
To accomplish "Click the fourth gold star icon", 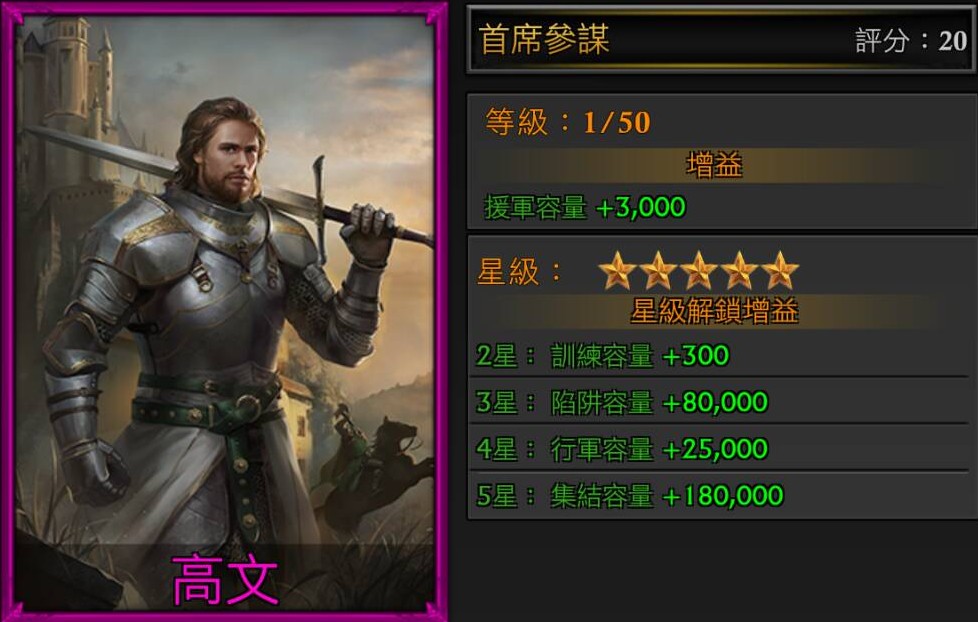I will pos(739,271).
